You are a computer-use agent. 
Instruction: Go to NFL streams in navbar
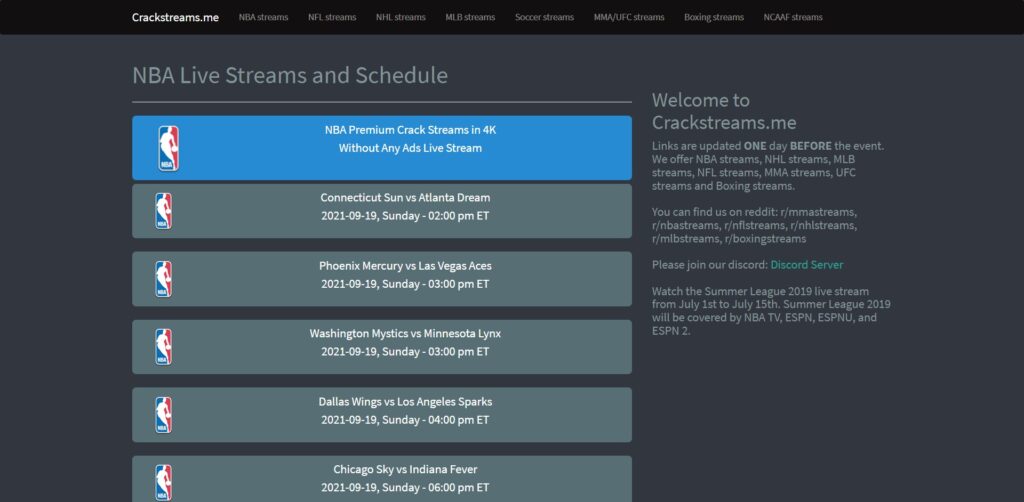[x=332, y=18]
